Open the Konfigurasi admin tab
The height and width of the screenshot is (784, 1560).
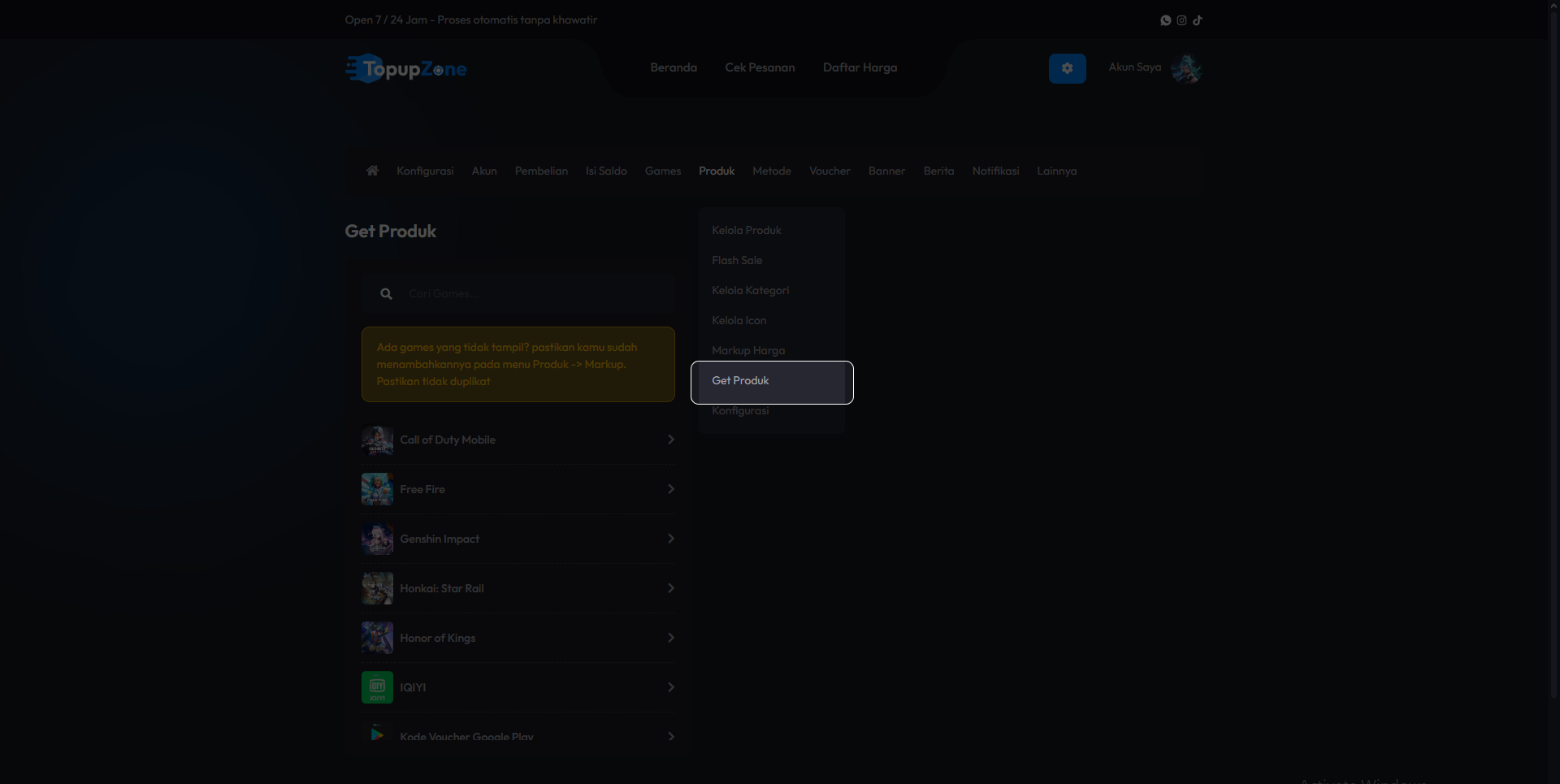tap(425, 171)
